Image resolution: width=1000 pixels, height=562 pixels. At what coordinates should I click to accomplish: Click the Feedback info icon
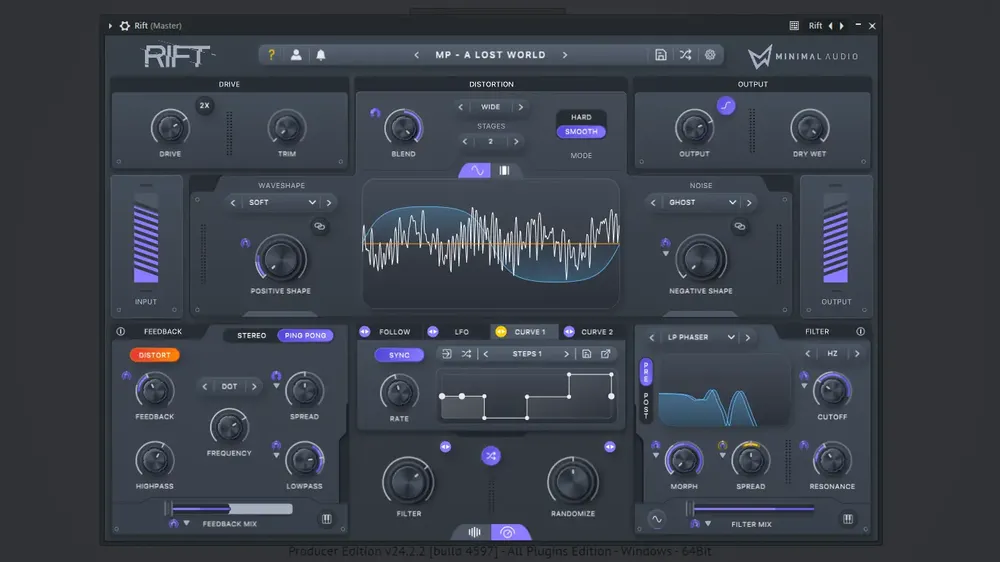point(121,332)
